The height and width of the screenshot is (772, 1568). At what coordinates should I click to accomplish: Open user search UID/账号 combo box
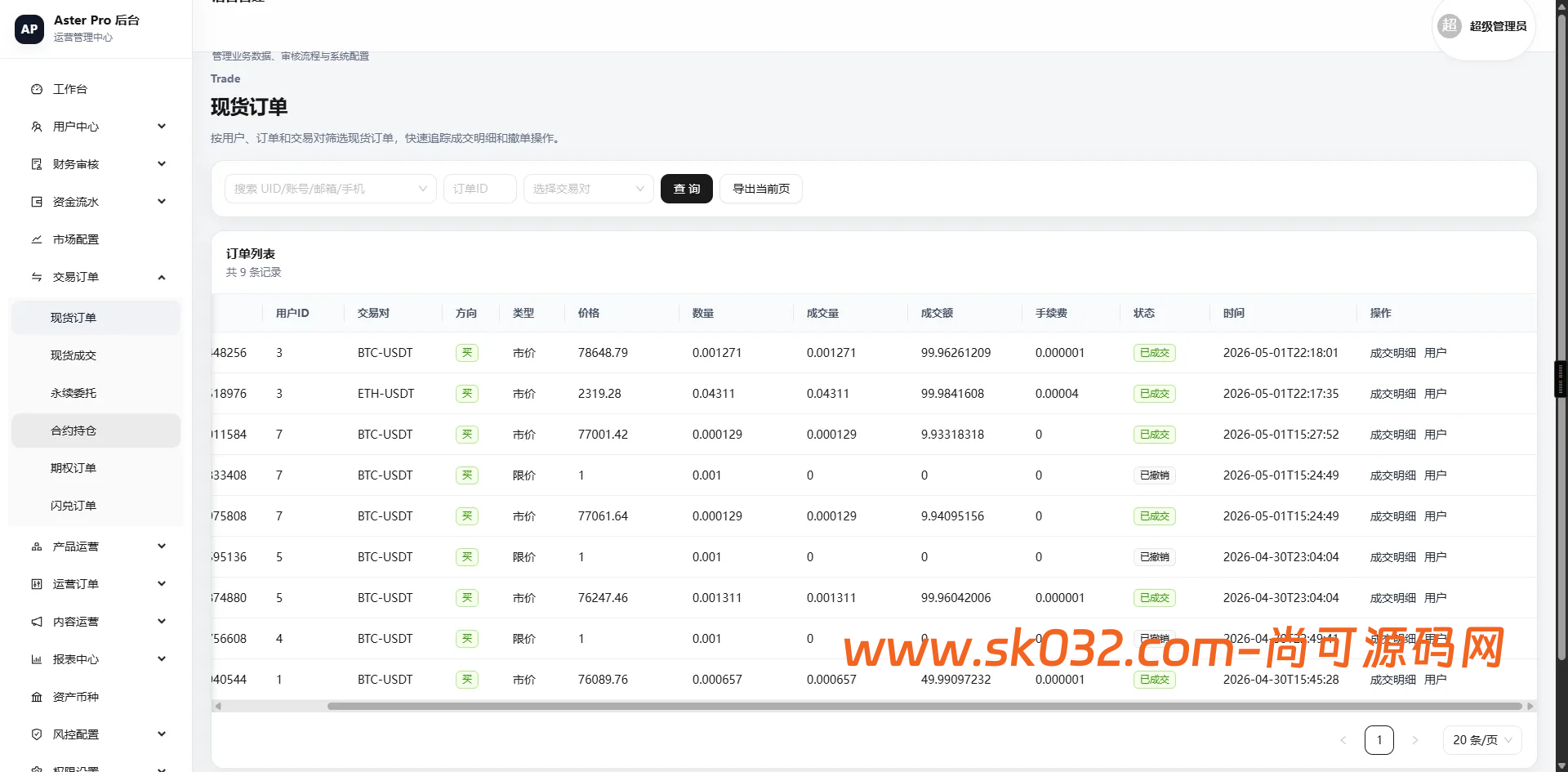(x=331, y=189)
